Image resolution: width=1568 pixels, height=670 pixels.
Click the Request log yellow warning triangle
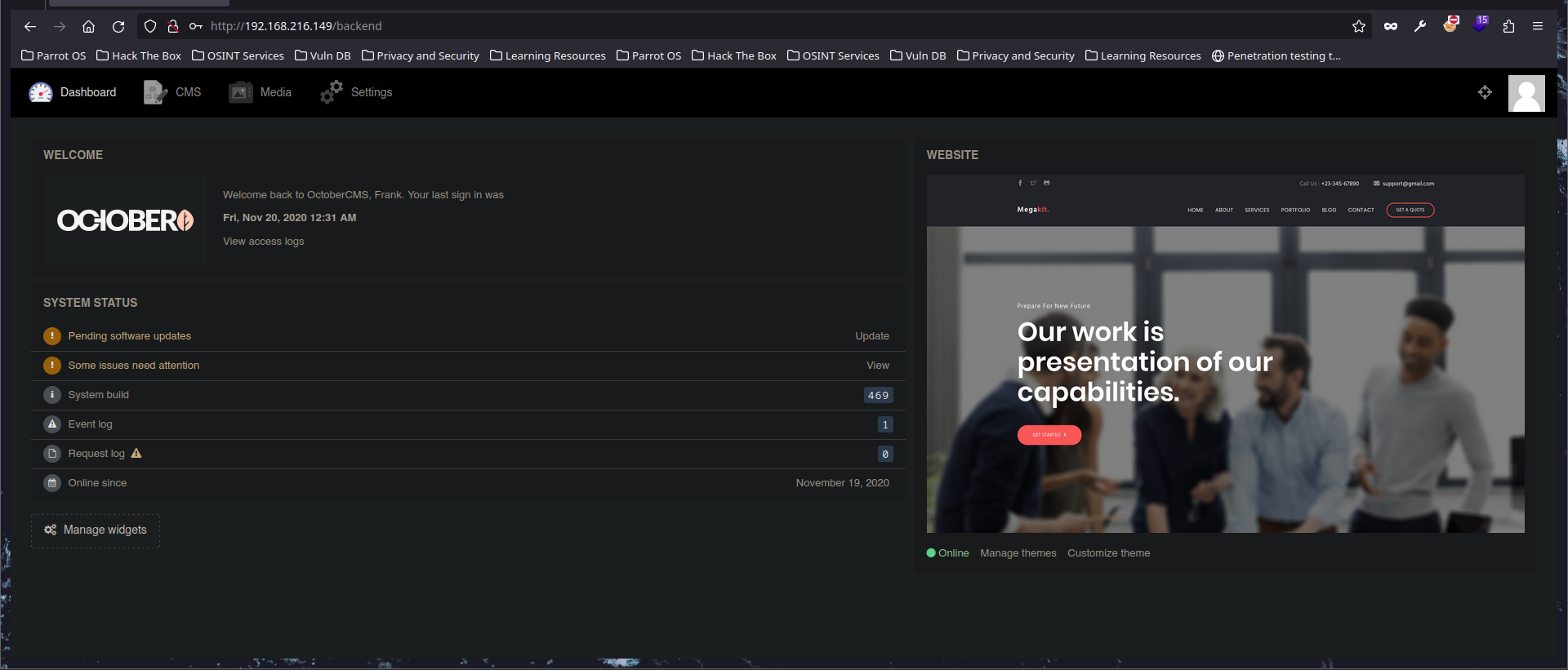(136, 453)
